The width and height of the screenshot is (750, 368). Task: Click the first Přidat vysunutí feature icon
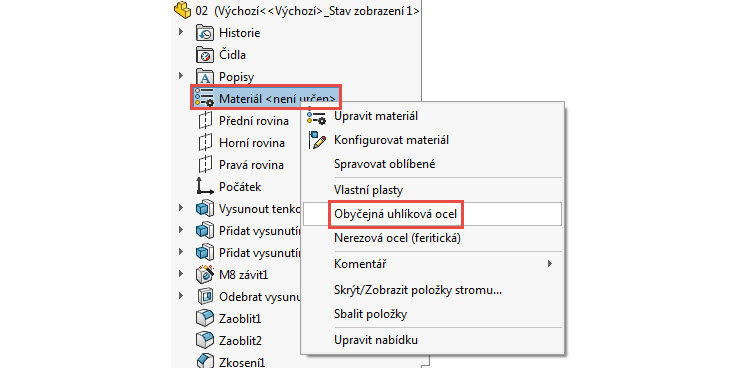click(205, 230)
